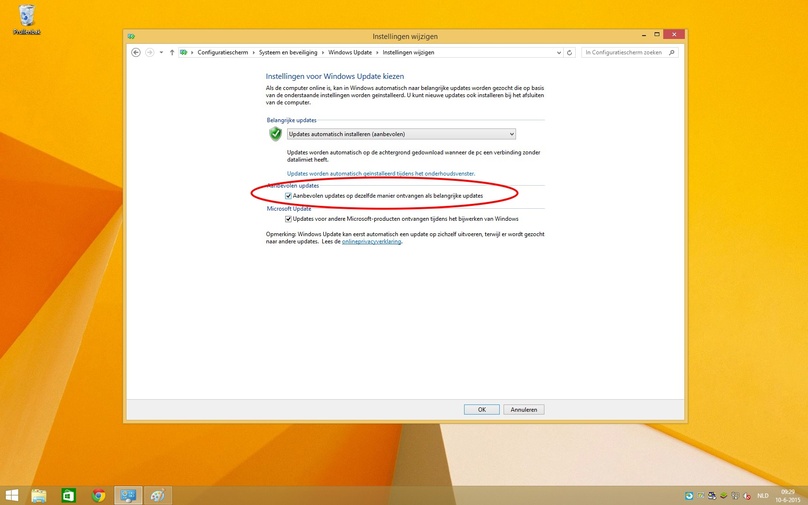This screenshot has height=505, width=808.
Task: Click Instellingen wijzigen breadcrumb item
Action: tap(408, 52)
